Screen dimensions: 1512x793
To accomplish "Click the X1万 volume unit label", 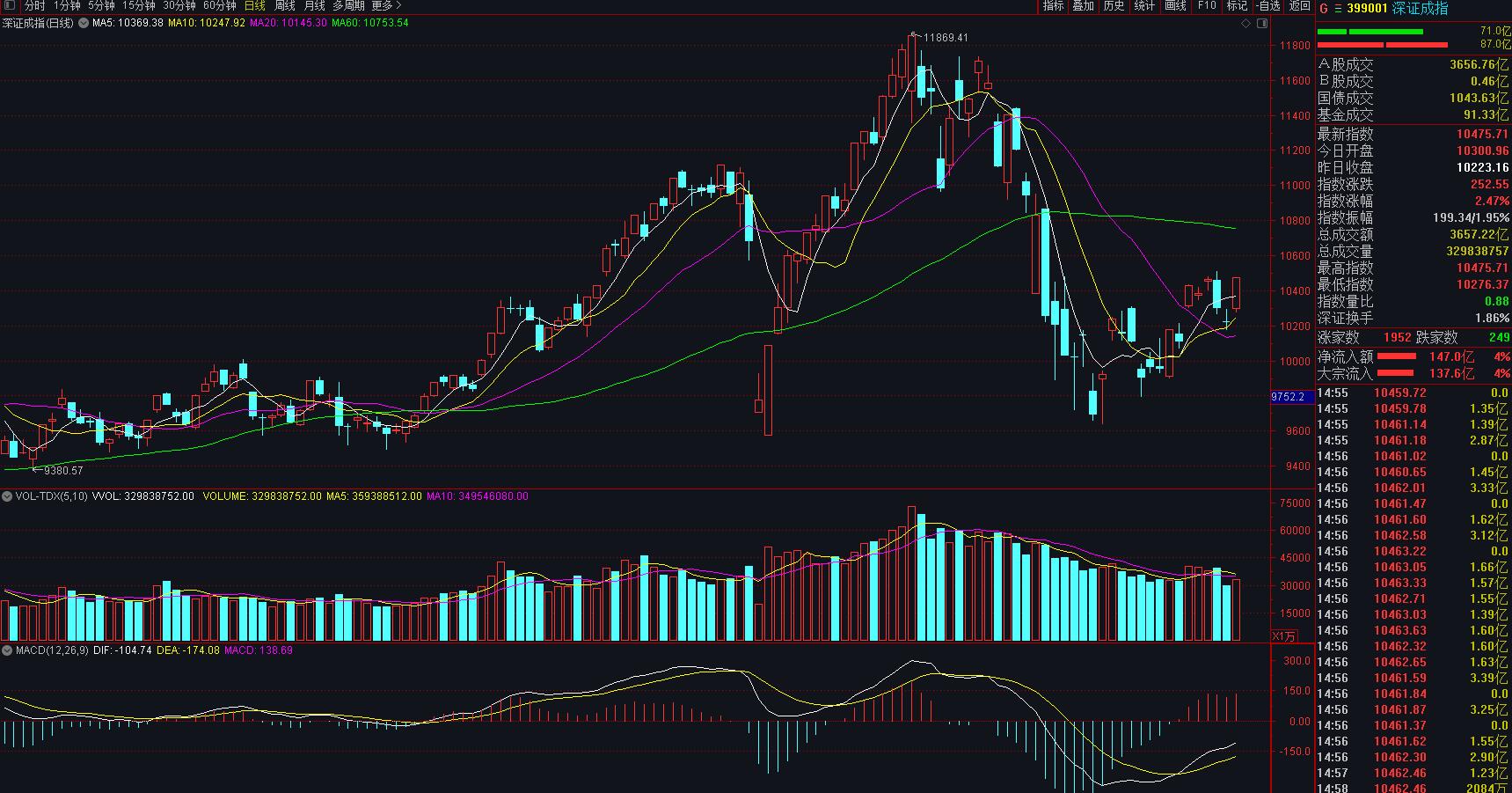I will pyautogui.click(x=1284, y=635).
